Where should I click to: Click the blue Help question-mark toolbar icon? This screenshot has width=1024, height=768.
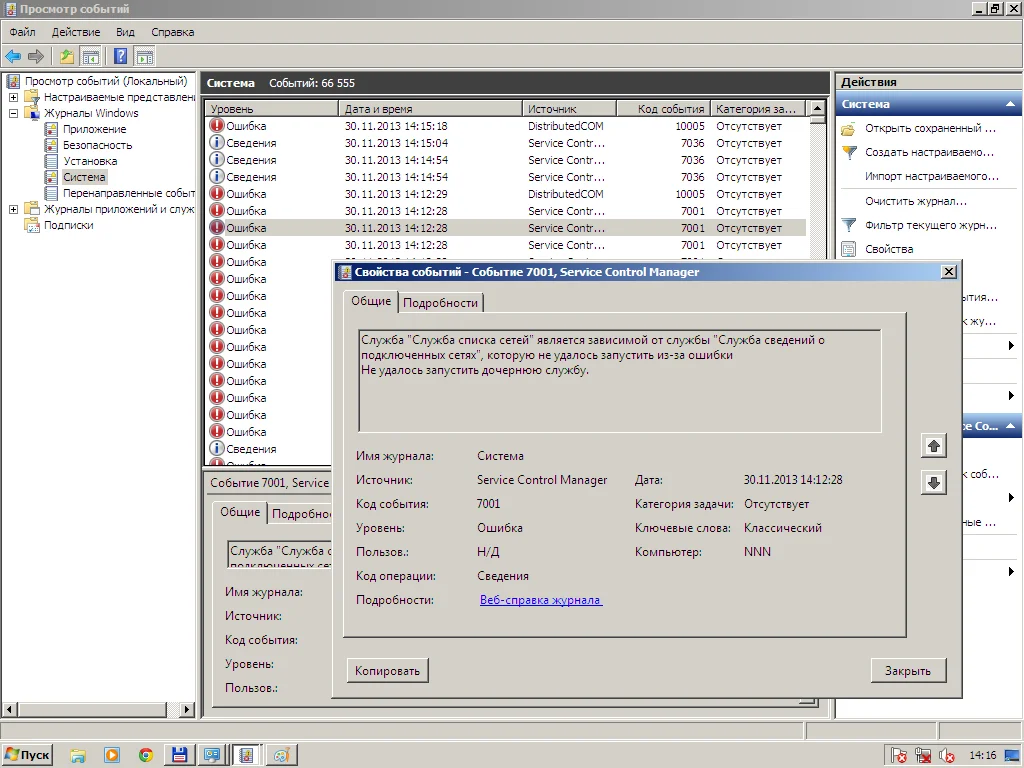click(x=121, y=56)
